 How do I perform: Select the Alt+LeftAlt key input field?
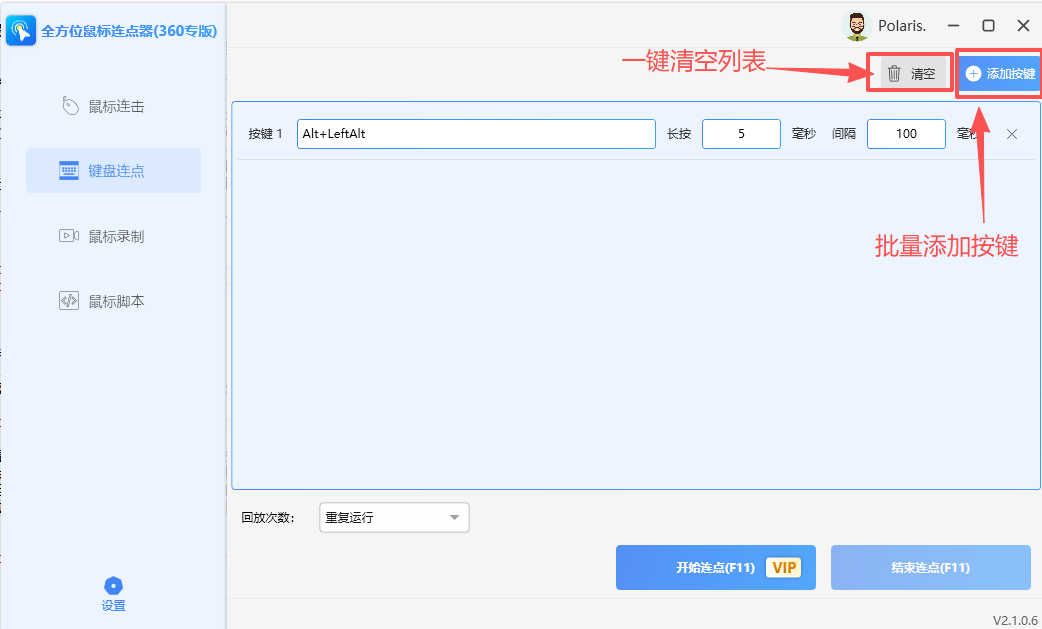pos(476,133)
